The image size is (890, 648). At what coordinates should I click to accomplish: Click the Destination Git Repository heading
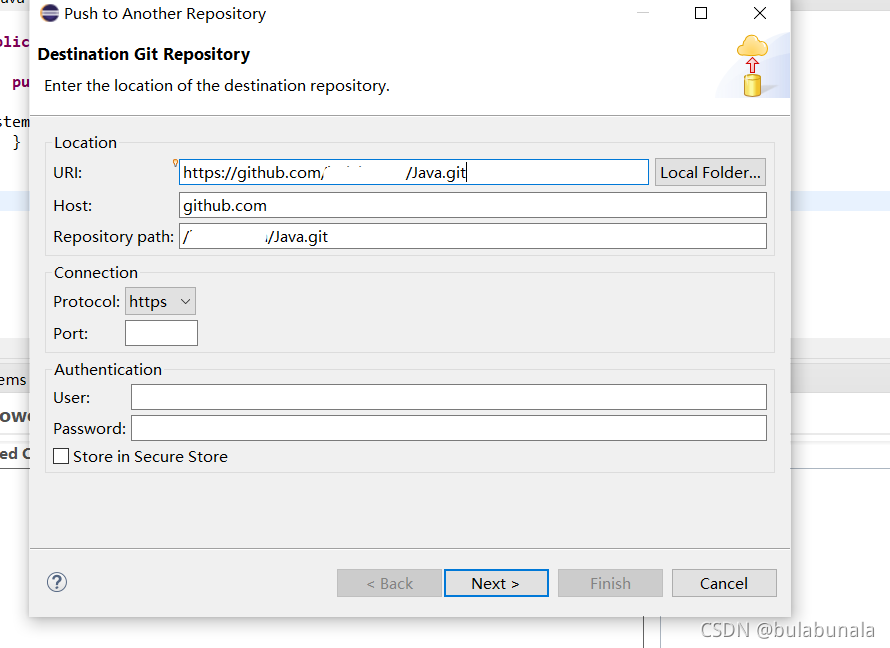[x=144, y=54]
